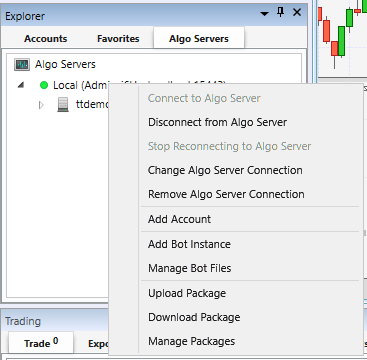Choose Upload Package
This screenshot has width=367, height=360.
[187, 293]
